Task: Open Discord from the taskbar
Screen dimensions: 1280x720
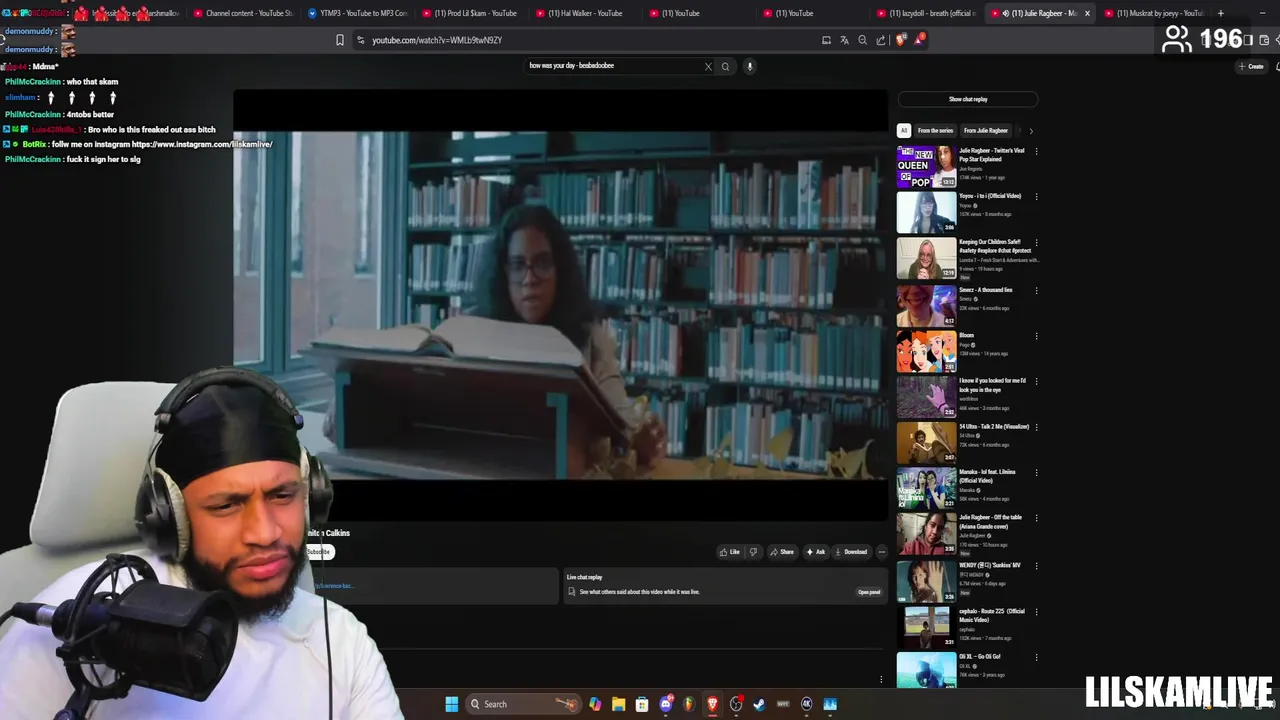Action: (x=666, y=704)
